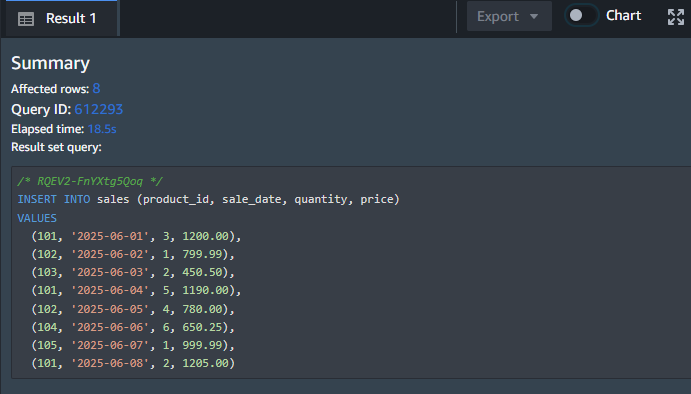
Task: Click the table grid icon on Result 1 tab
Action: click(26, 19)
